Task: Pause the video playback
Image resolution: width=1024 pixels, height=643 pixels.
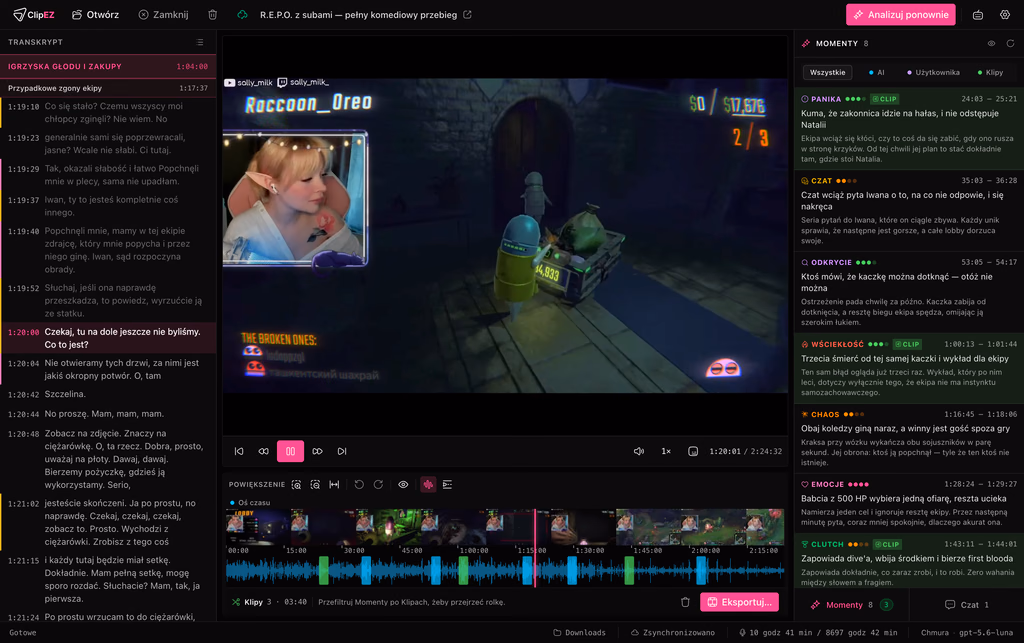Action: click(x=290, y=451)
